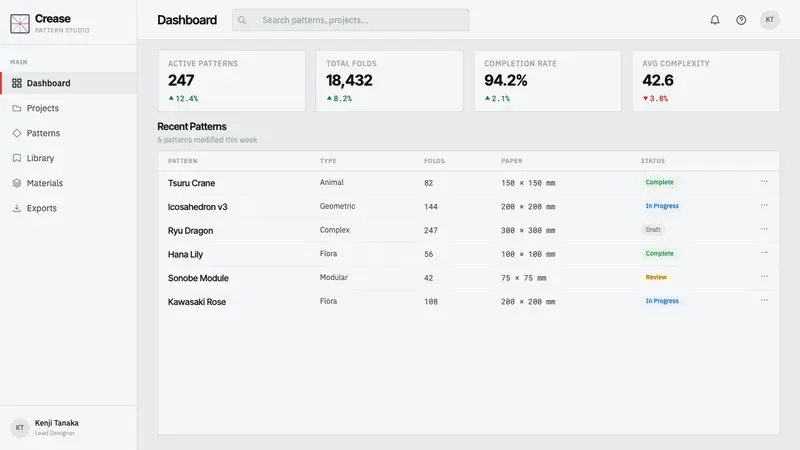Open notifications bell
This screenshot has height=450, width=800.
[715, 20]
